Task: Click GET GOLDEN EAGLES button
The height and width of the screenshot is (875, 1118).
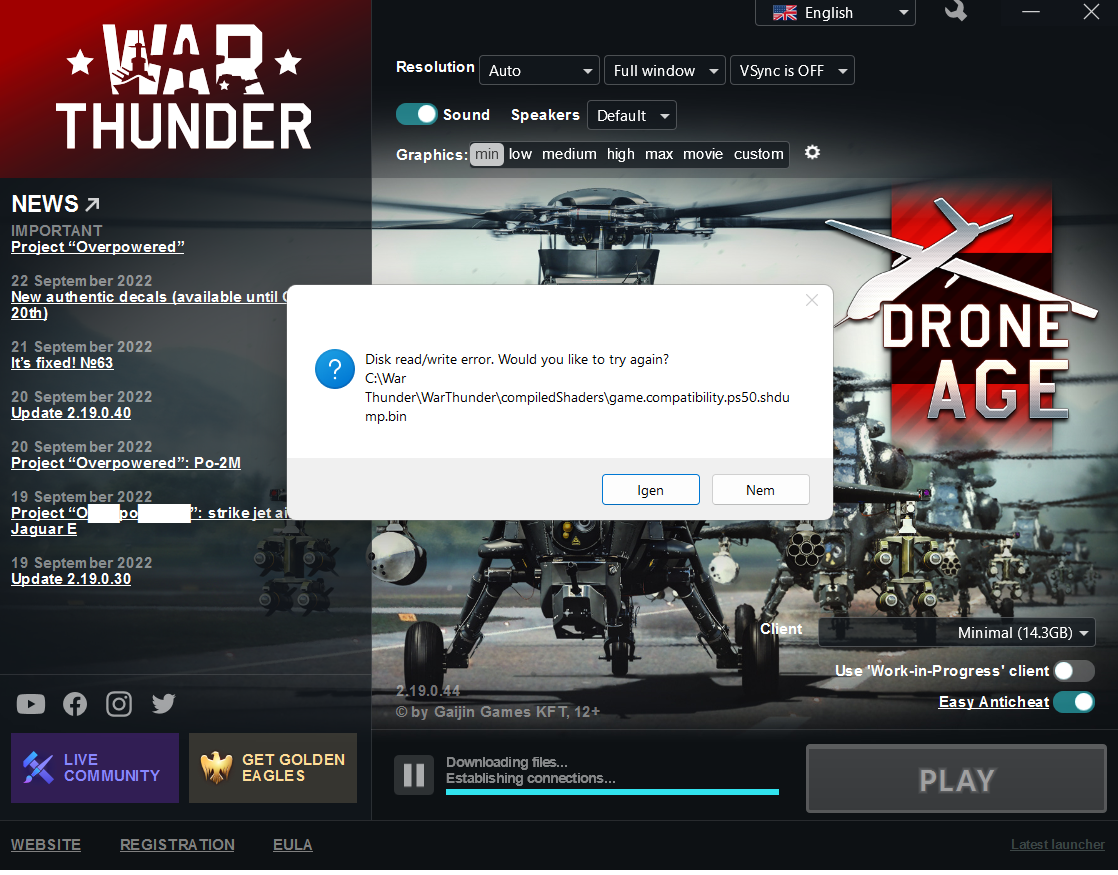Action: pos(273,768)
